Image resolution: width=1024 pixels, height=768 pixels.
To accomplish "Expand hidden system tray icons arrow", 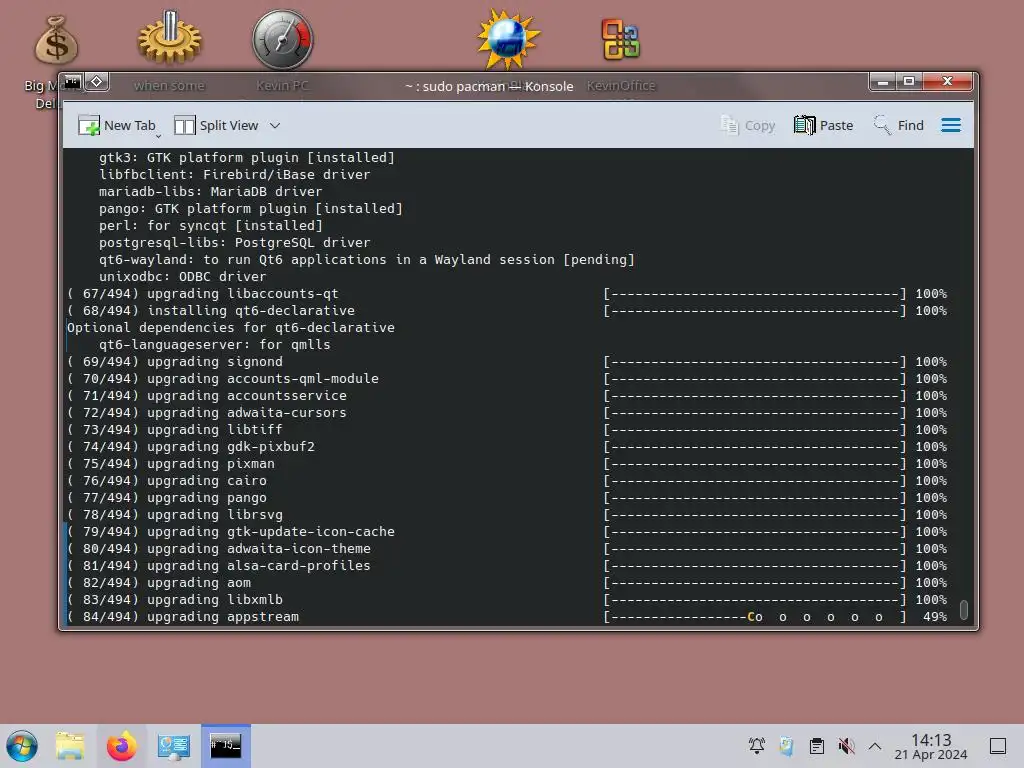I will click(x=875, y=746).
